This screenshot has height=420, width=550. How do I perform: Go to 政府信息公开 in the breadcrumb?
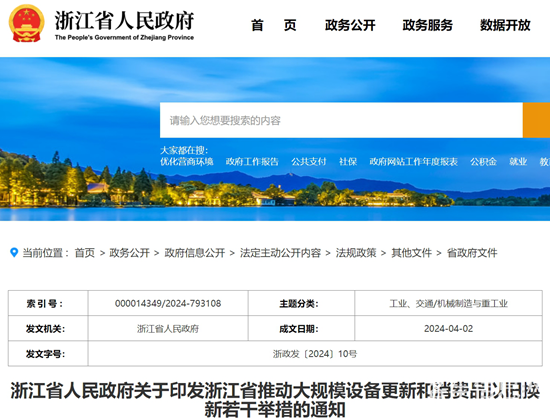(195, 253)
